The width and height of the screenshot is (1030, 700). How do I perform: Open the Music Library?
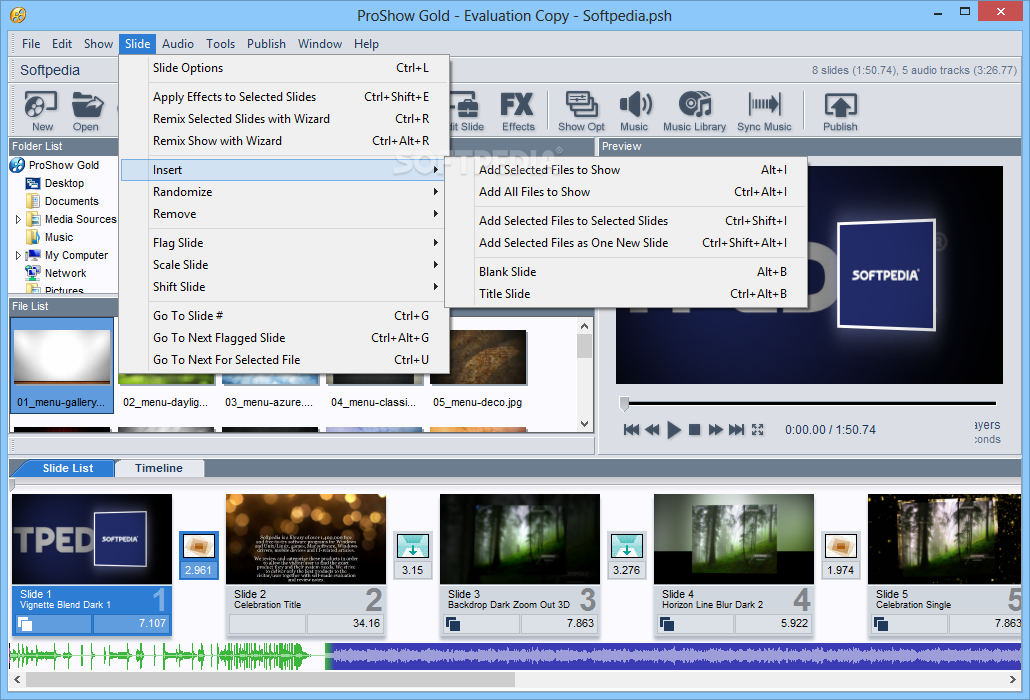(x=694, y=111)
